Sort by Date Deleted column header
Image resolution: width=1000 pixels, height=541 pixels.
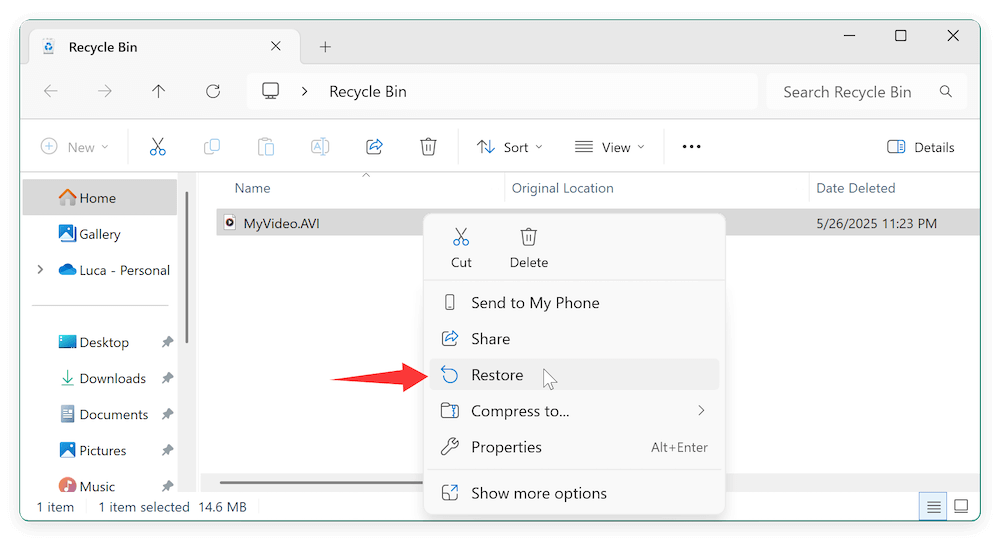856,188
